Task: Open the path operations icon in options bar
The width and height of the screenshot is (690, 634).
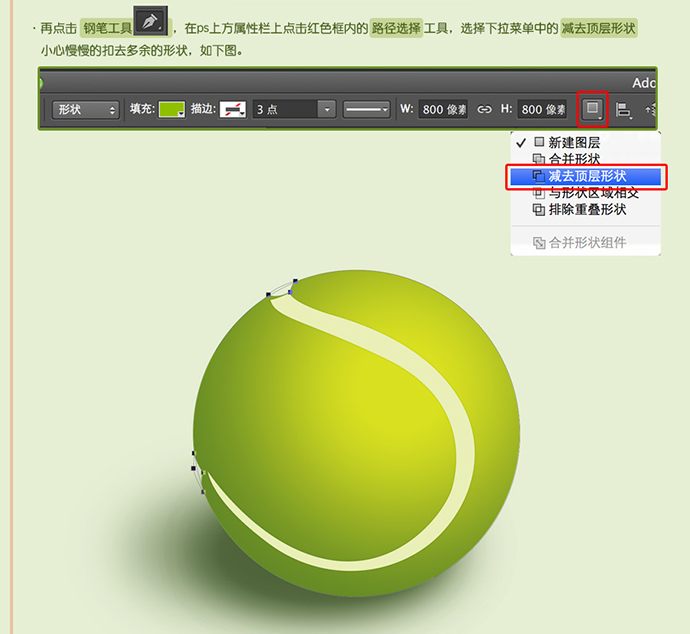Action: pos(593,108)
